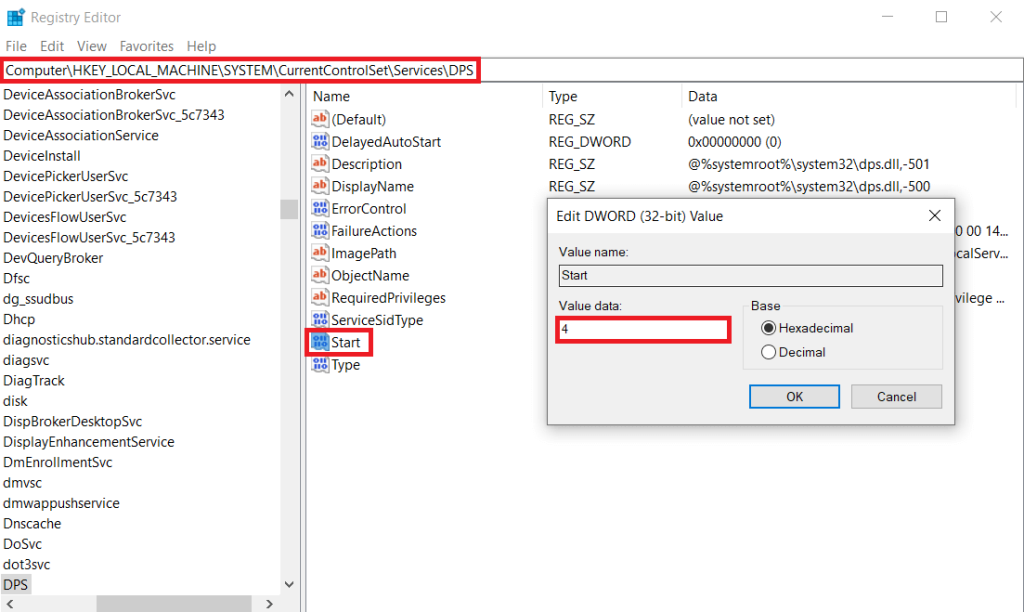Open the Edit menu
Image resolution: width=1024 pixels, height=612 pixels.
52,46
